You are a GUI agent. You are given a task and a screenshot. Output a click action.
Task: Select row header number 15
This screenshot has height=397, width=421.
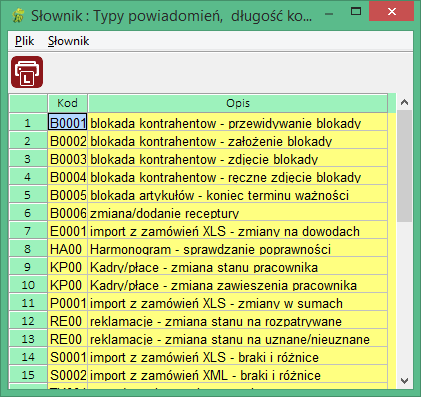coord(28,375)
